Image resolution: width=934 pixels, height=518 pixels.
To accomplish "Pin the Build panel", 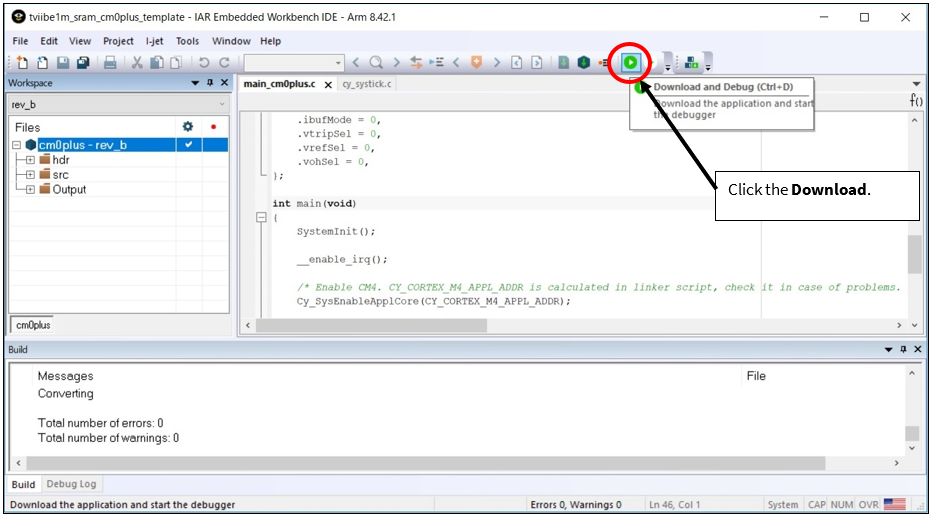I will click(x=903, y=350).
